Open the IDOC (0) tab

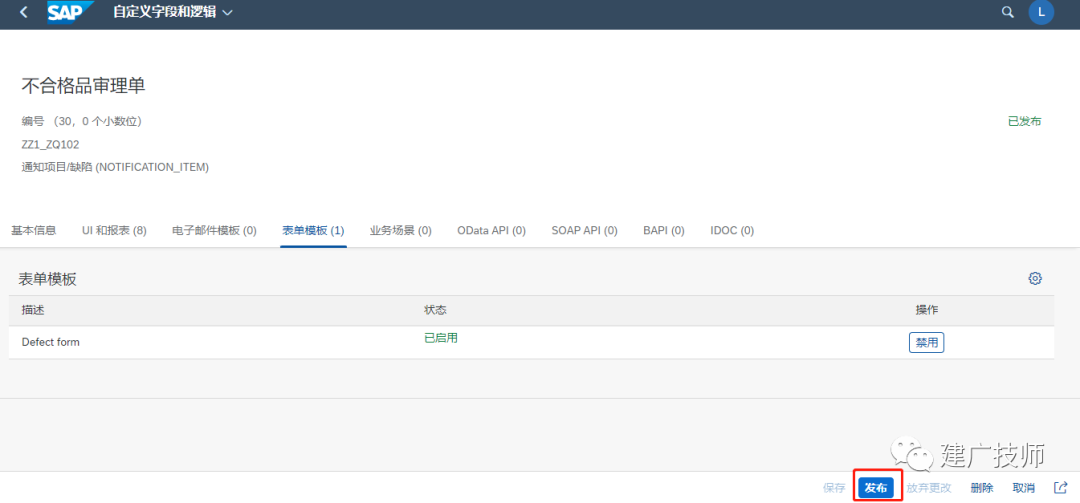click(x=732, y=231)
